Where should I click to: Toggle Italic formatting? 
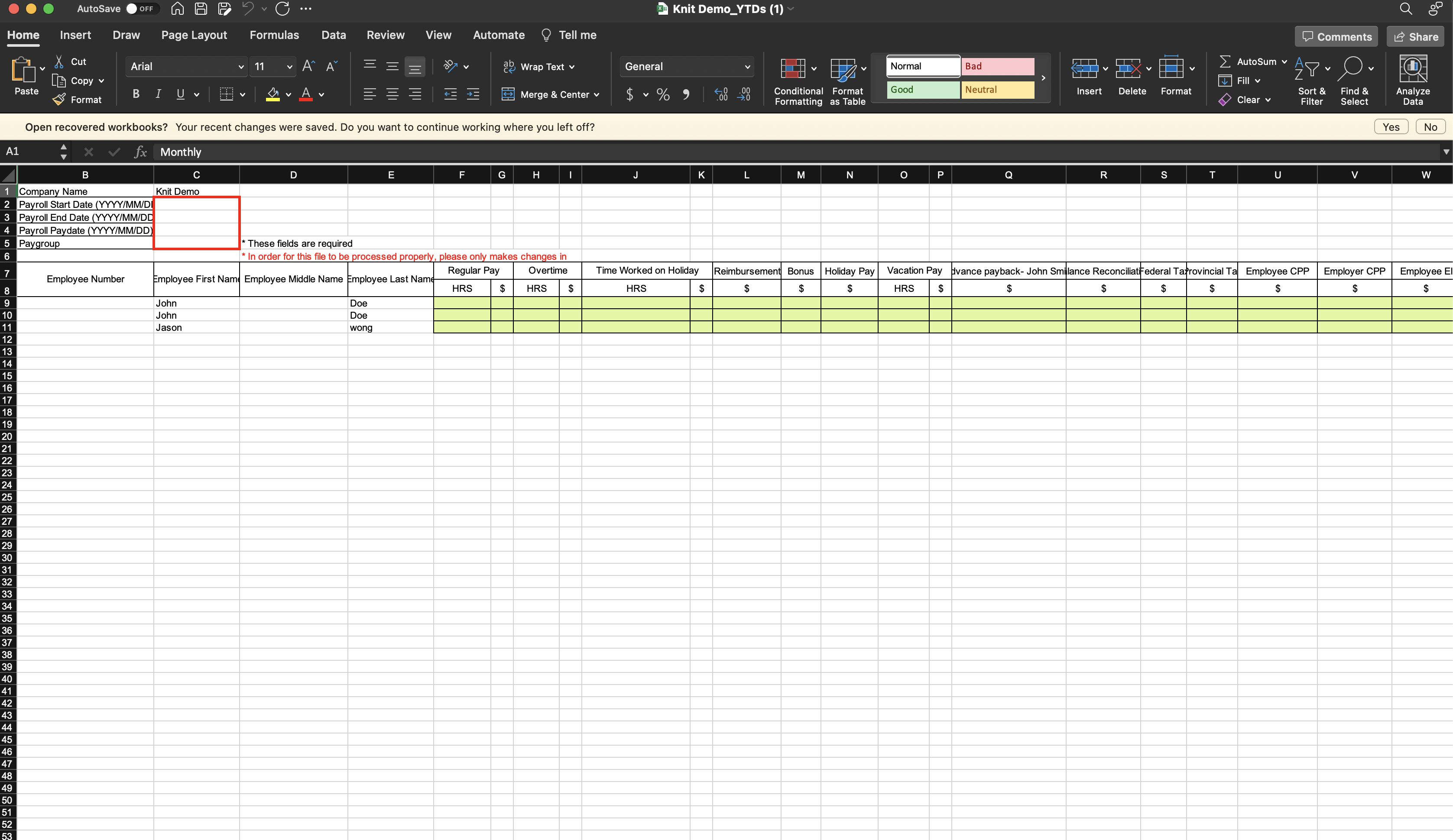(158, 94)
